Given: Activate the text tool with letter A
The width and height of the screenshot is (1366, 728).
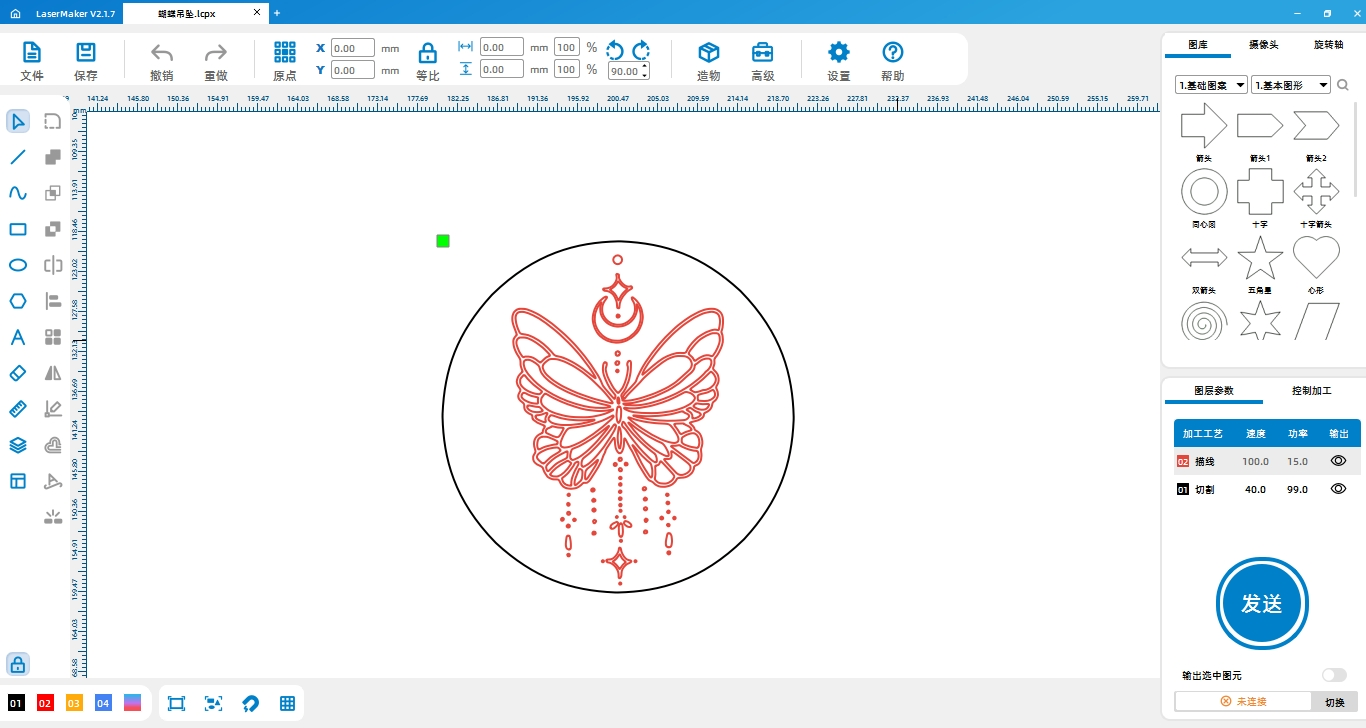Looking at the screenshot, I should [18, 337].
